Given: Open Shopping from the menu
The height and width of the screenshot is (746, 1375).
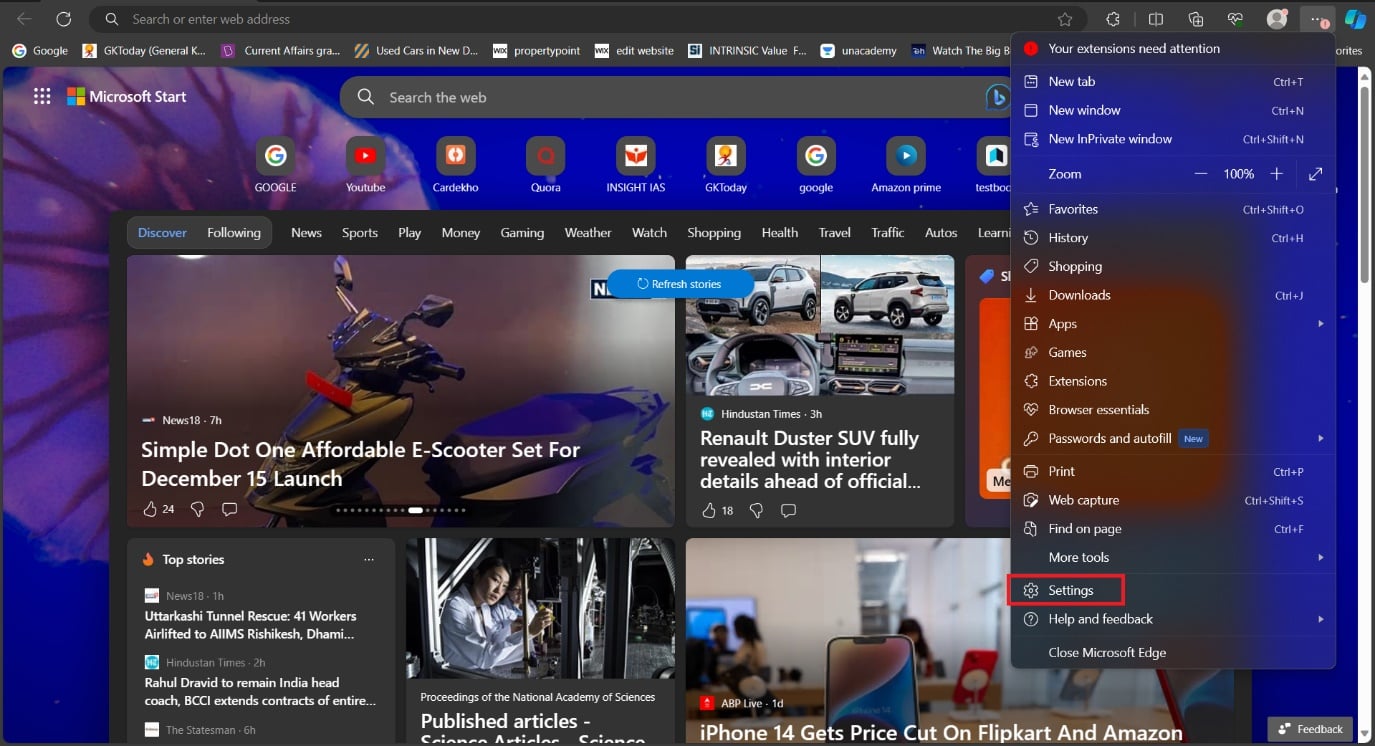Looking at the screenshot, I should pos(1173,266).
